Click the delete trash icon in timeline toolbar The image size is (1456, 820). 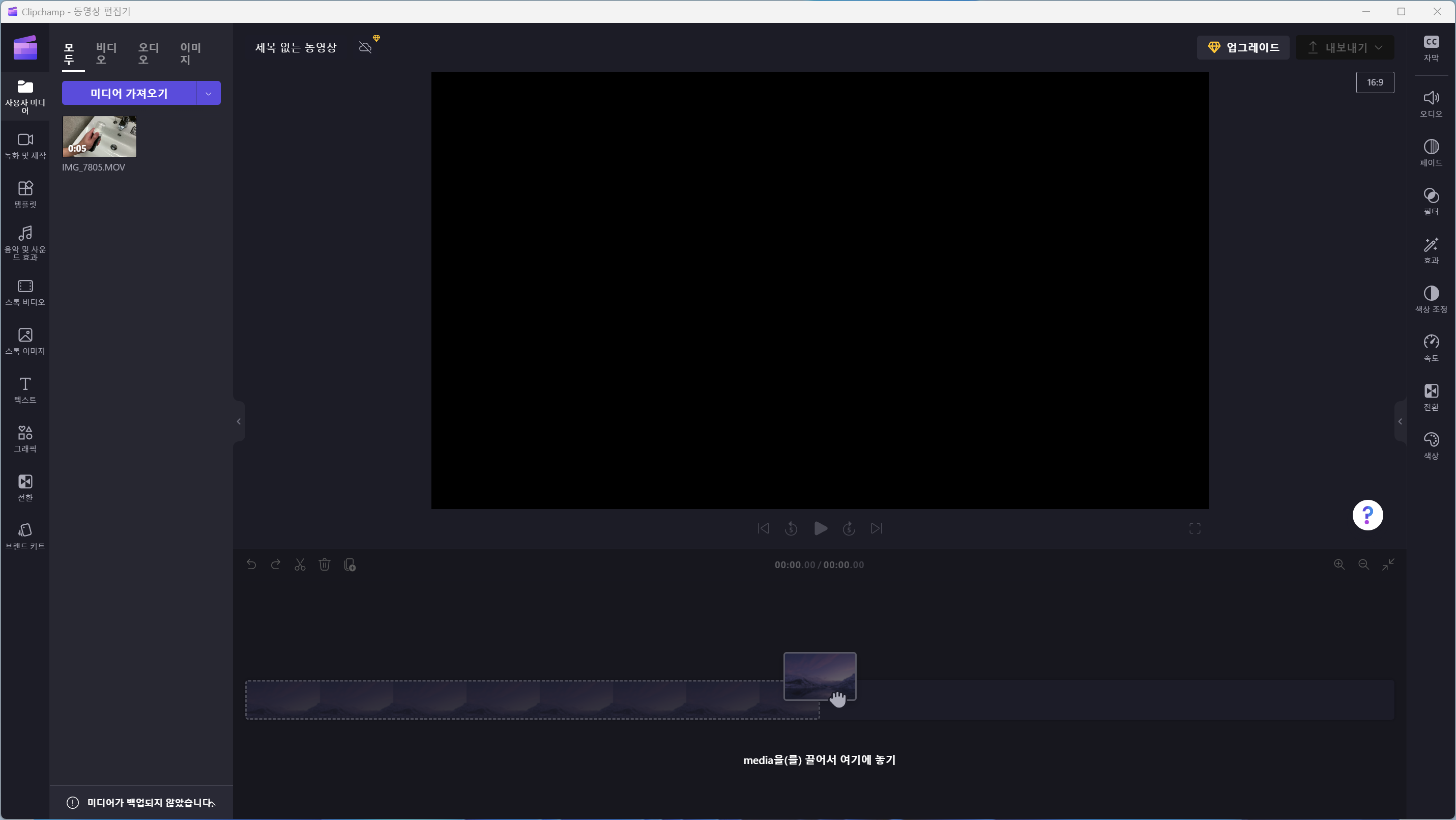(325, 564)
